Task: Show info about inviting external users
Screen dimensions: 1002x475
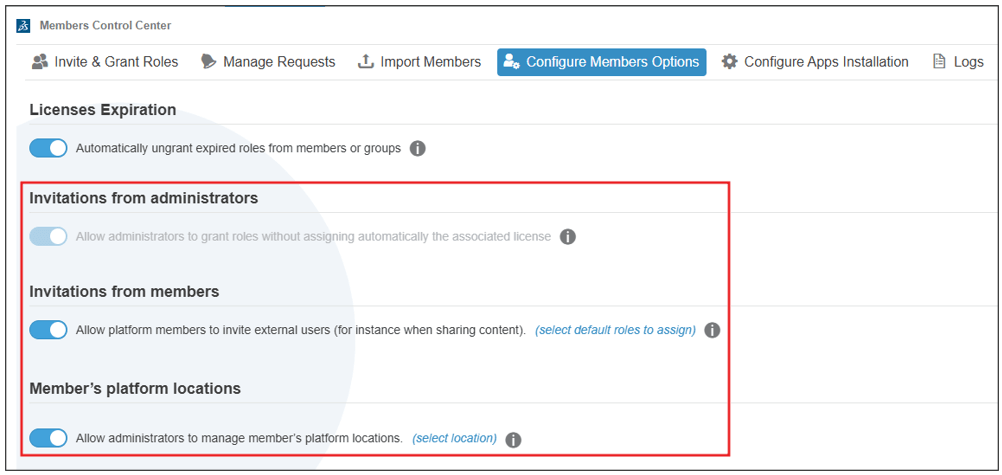Action: (x=712, y=331)
